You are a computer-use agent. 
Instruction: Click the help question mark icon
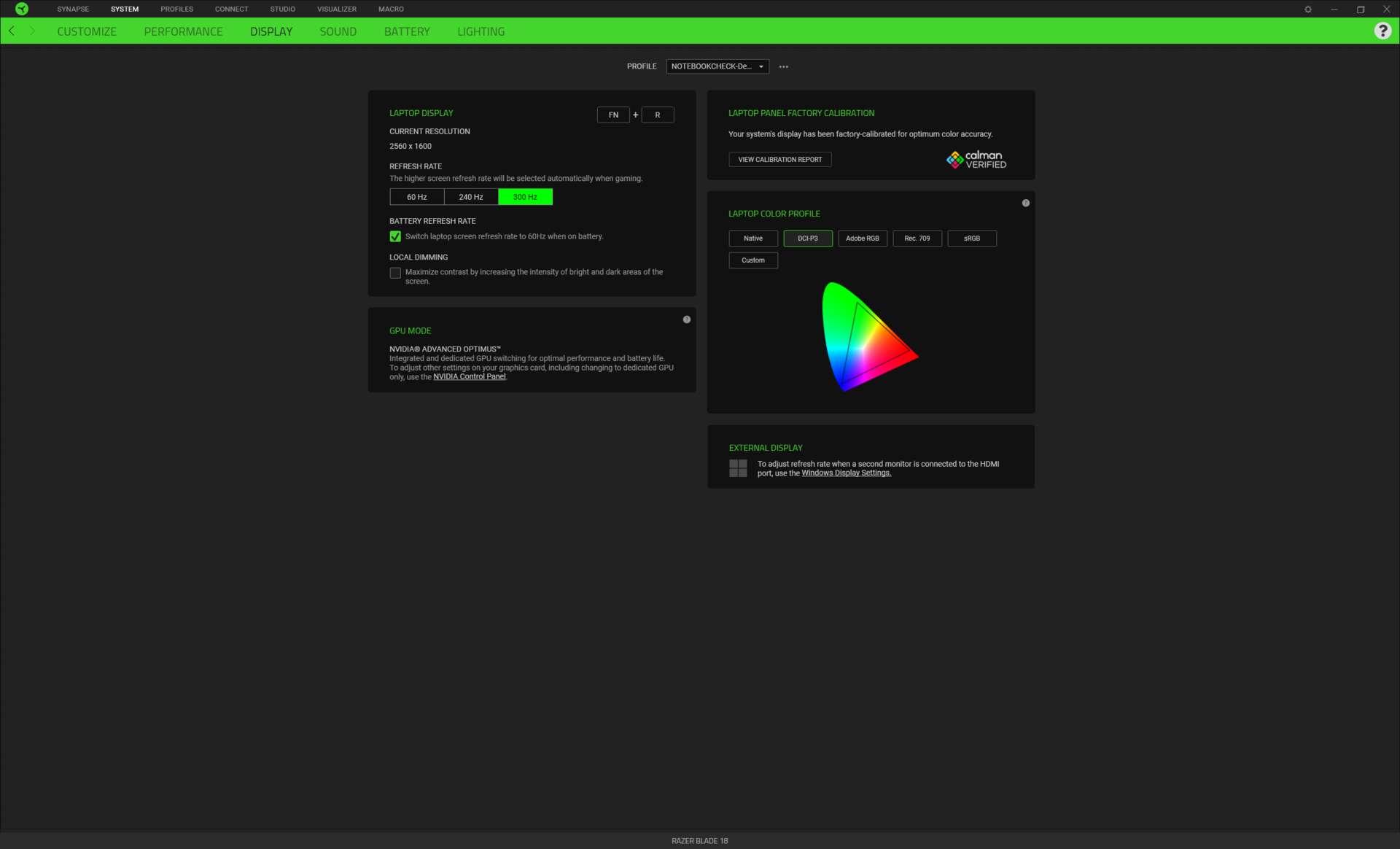tap(1382, 31)
